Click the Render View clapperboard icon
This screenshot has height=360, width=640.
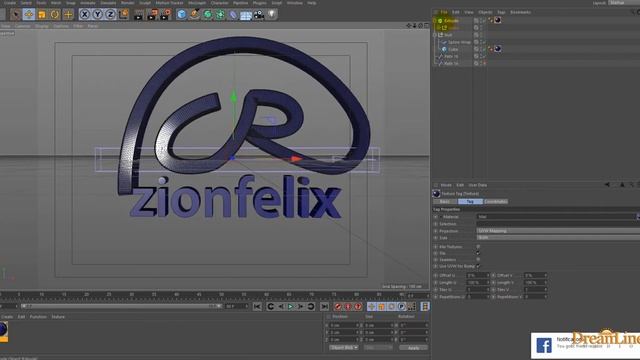pos(139,15)
